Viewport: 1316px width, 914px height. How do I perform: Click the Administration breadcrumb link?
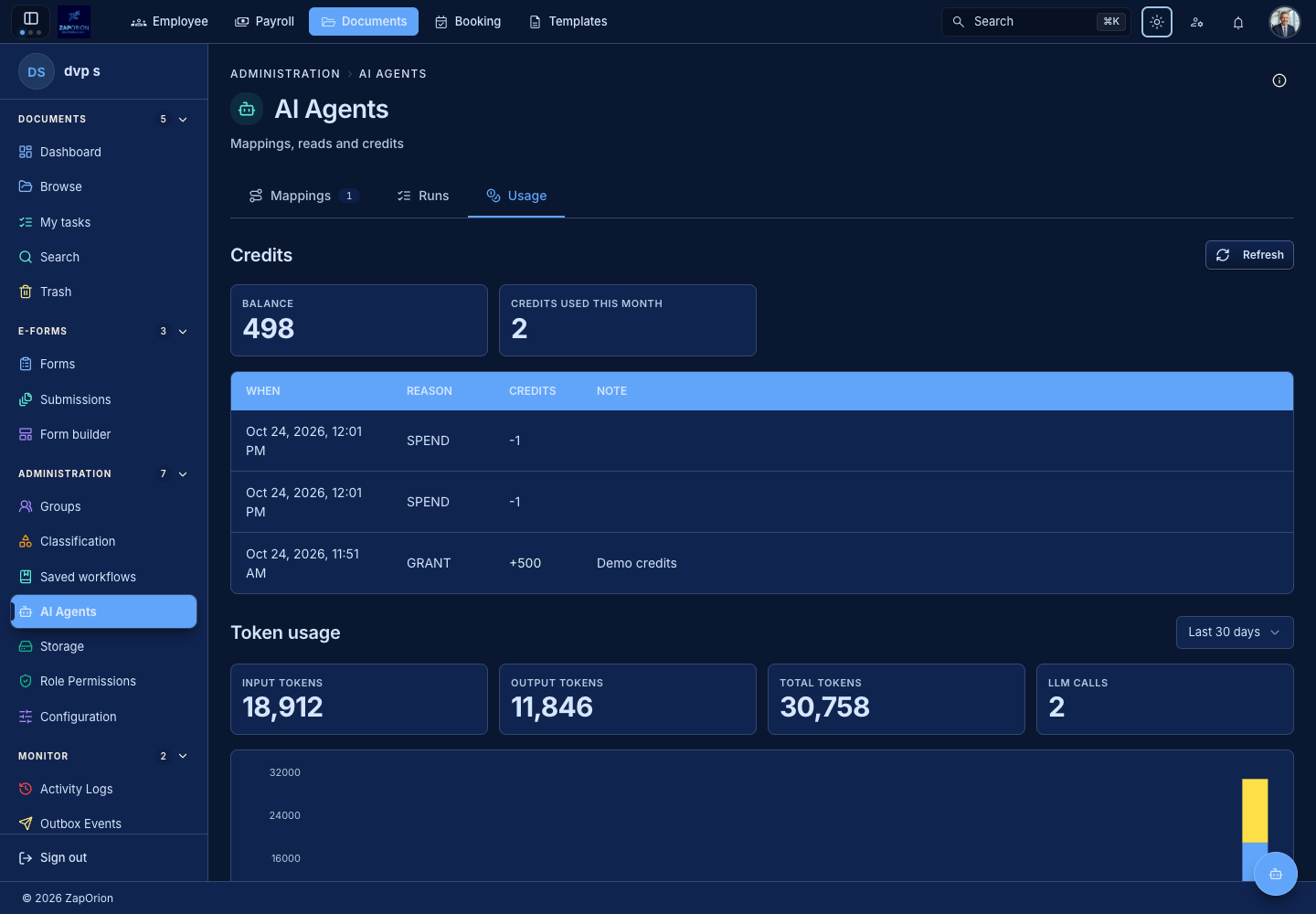[x=285, y=74]
